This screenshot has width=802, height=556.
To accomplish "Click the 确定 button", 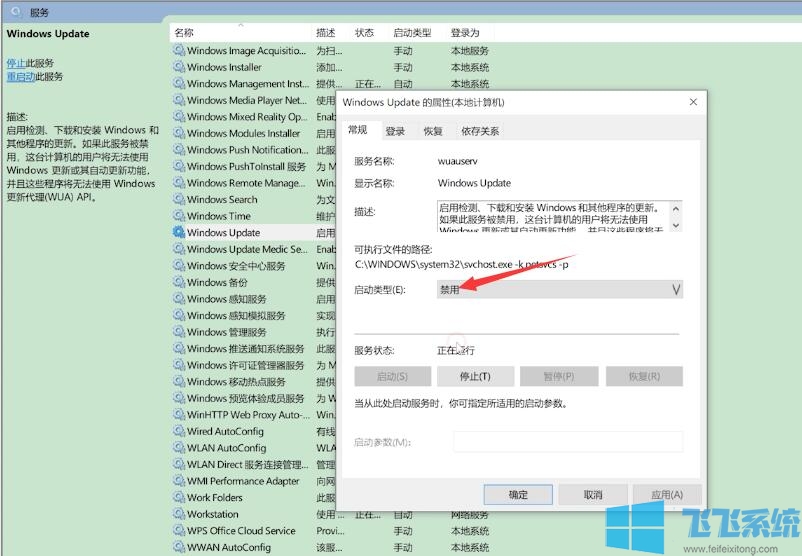I will 518,495.
